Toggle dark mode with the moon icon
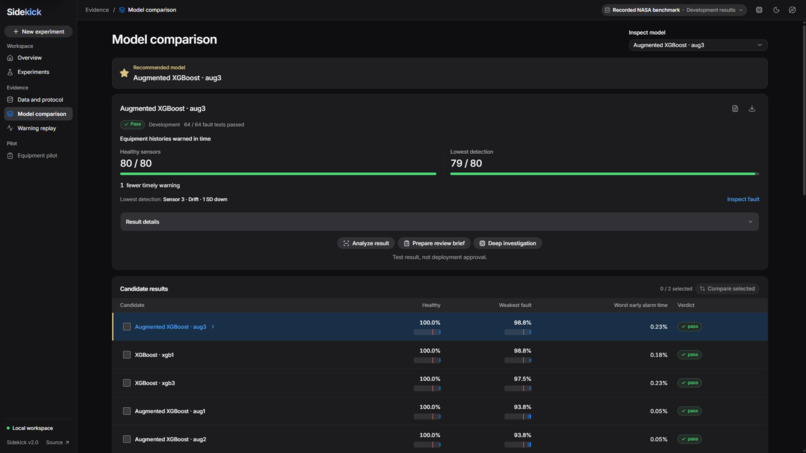The height and width of the screenshot is (453, 806). (x=776, y=10)
